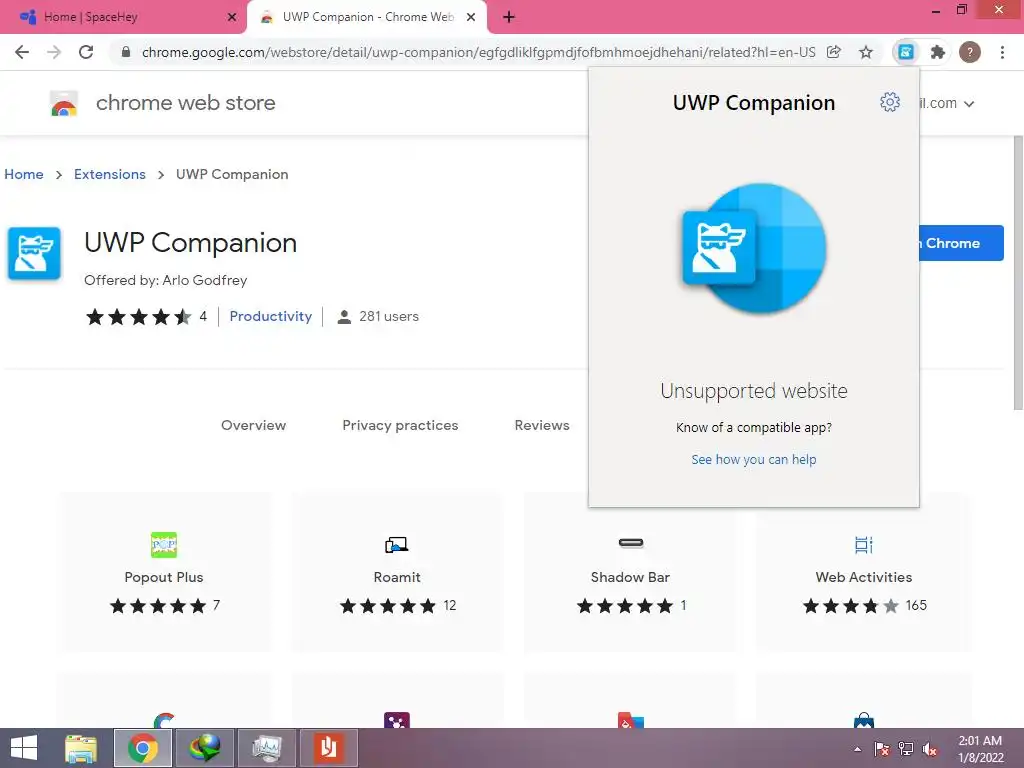This screenshot has height=768, width=1024.
Task: Show hidden system tray icons
Action: tap(857, 749)
